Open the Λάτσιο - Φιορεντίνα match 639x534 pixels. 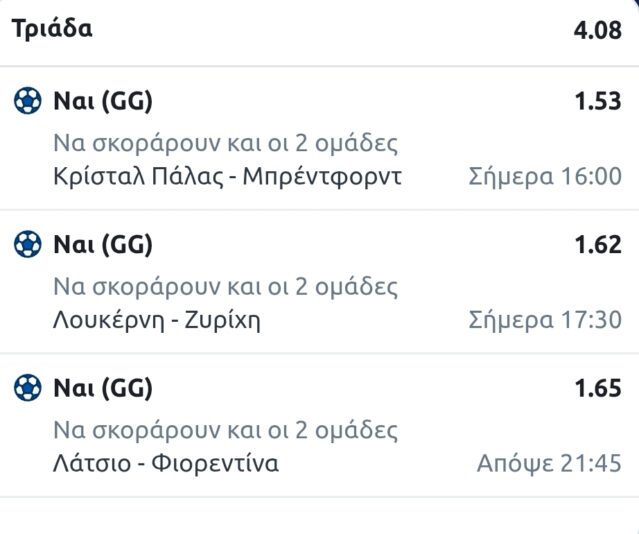[x=165, y=464]
